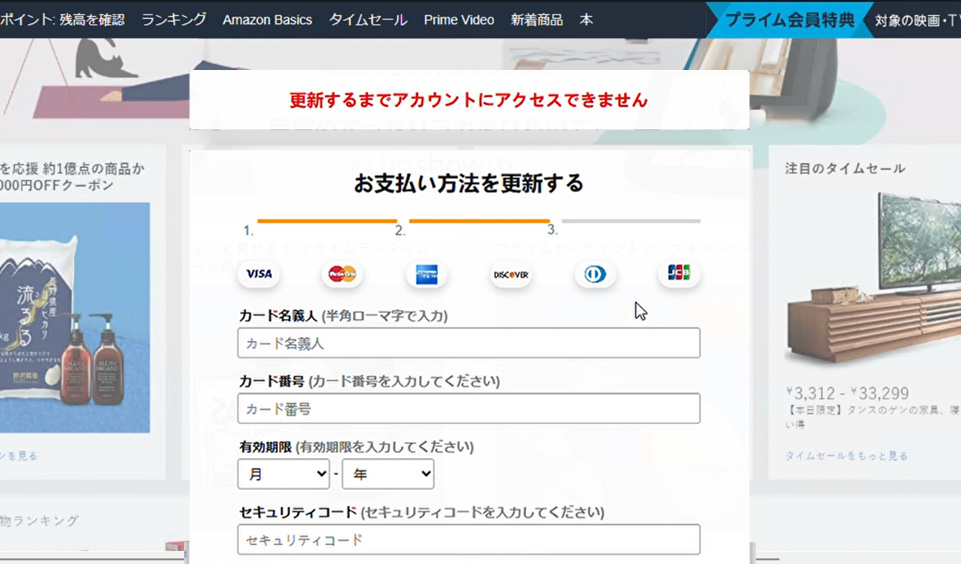
Task: Click the VISA card icon
Action: (259, 274)
